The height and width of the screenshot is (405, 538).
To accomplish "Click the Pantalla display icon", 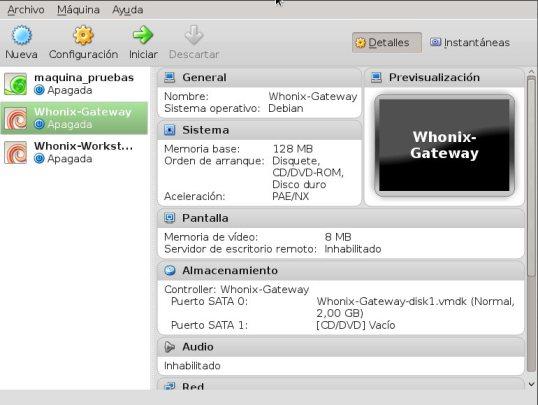I will pyautogui.click(x=169, y=218).
